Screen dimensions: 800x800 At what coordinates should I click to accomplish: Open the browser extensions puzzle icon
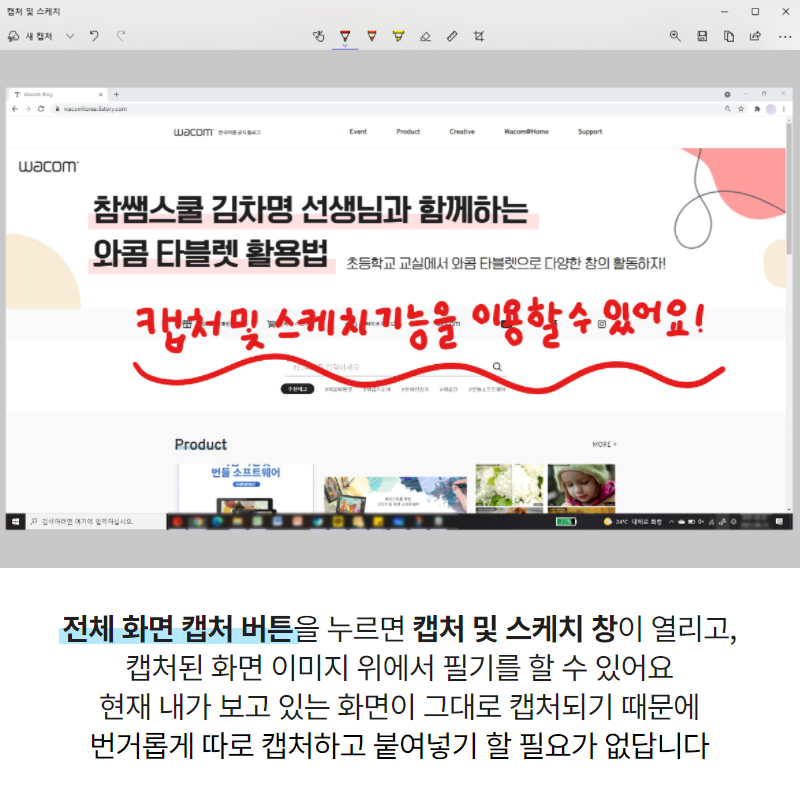point(757,109)
